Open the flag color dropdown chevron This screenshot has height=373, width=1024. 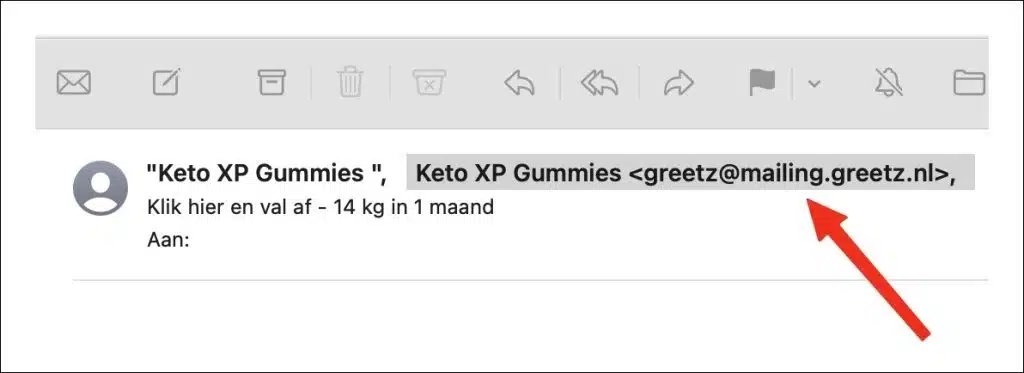(814, 84)
